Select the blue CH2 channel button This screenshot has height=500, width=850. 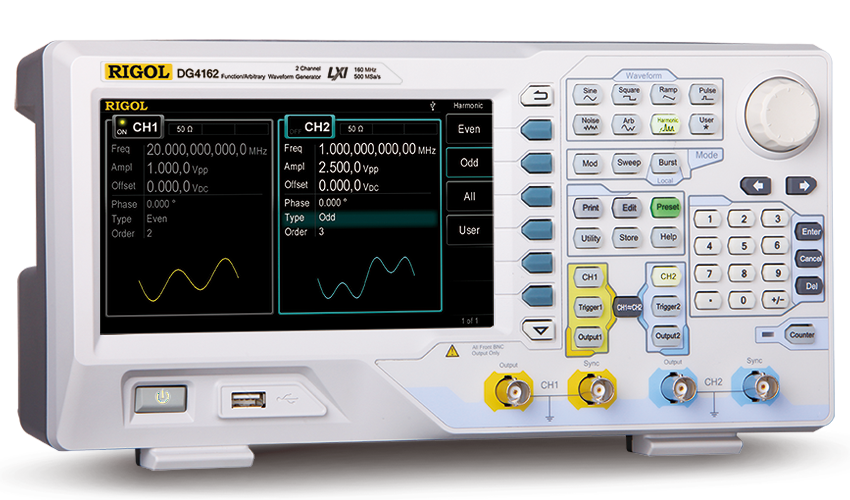pyautogui.click(x=667, y=277)
